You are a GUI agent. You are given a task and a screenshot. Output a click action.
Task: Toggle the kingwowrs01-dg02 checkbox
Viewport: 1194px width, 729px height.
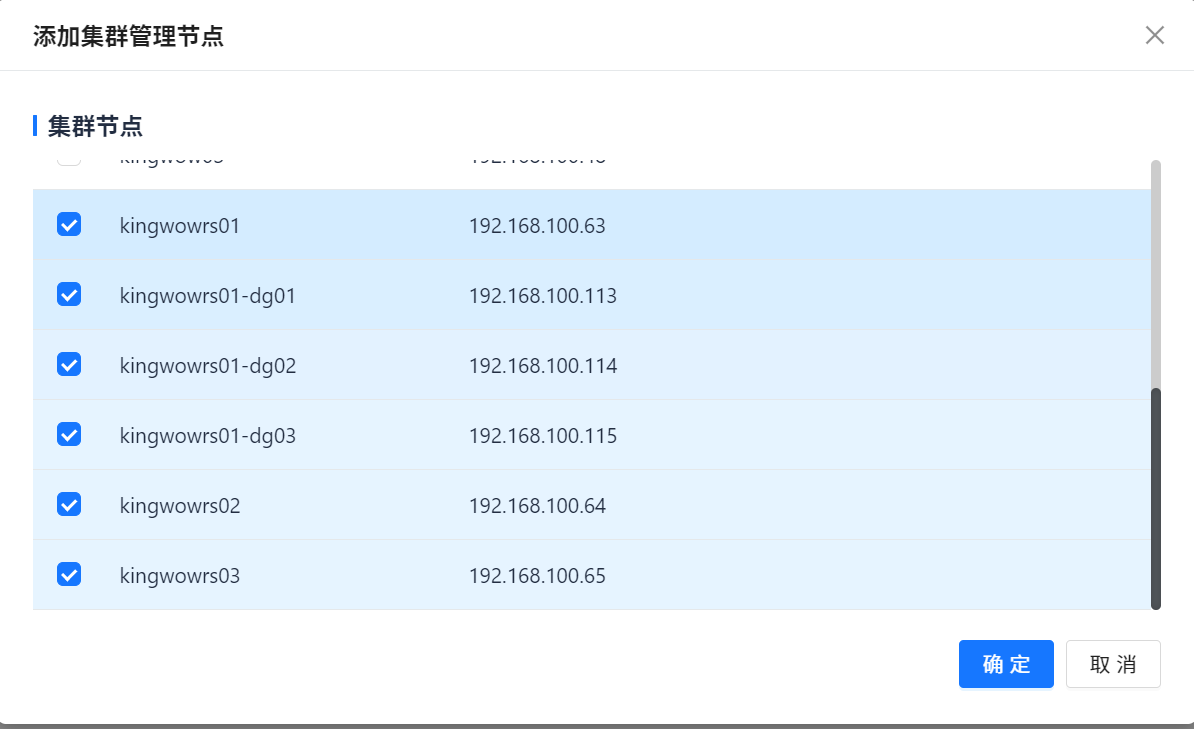(x=69, y=365)
